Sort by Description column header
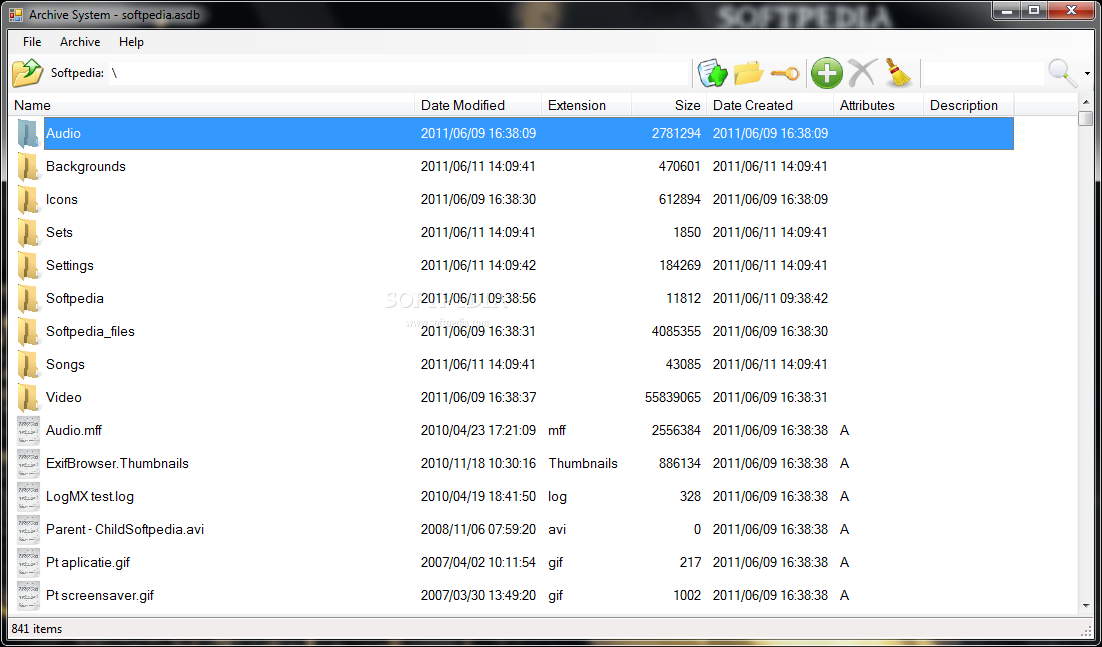Screen dimensions: 1102x647 click(968, 105)
